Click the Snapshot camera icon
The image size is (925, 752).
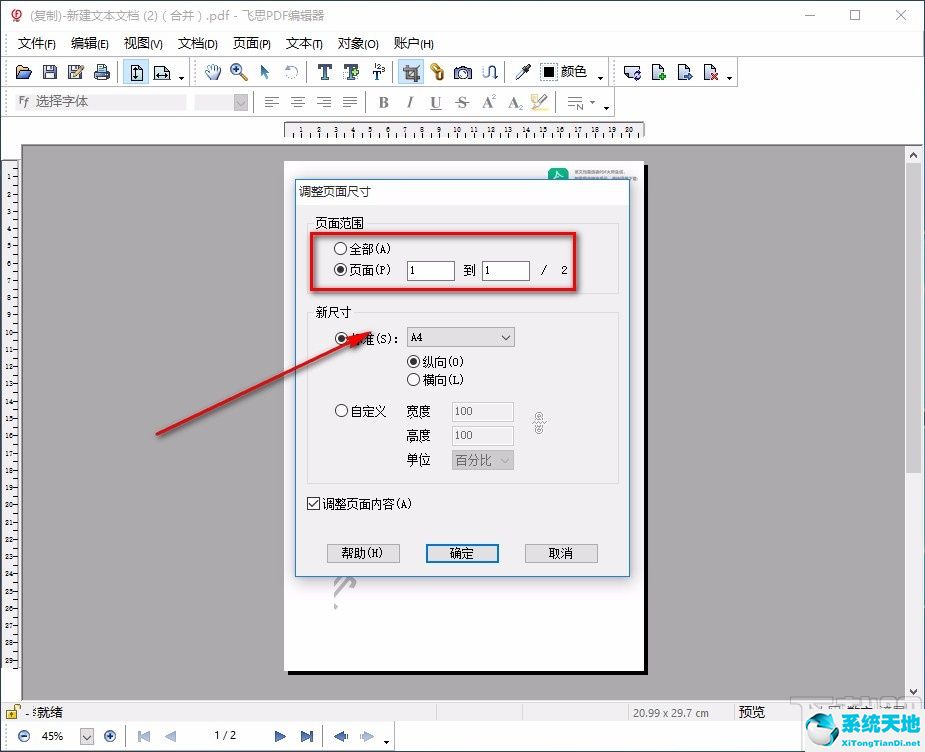pos(462,72)
